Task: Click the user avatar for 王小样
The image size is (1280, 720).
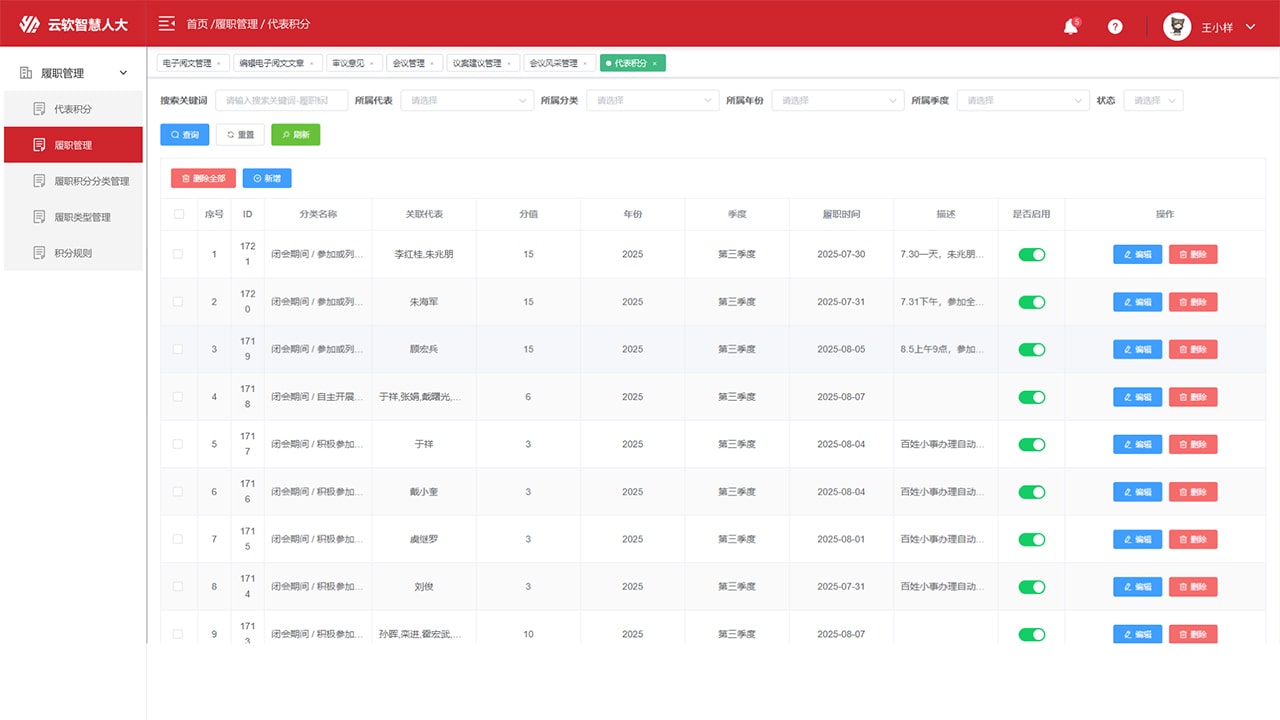Action: coord(1177,27)
